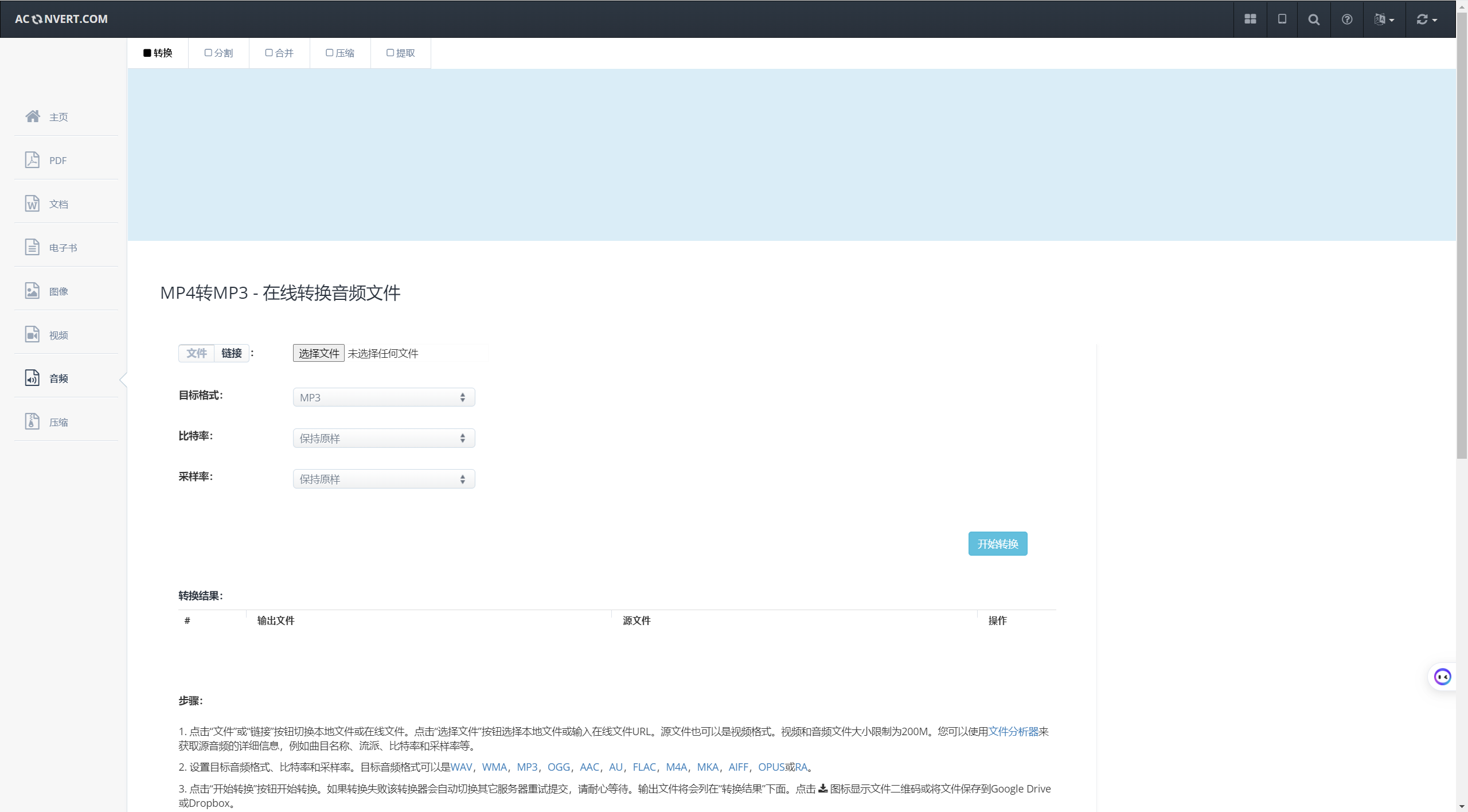Click the mobile device icon in header
The width and height of the screenshot is (1468, 812).
click(x=1282, y=19)
